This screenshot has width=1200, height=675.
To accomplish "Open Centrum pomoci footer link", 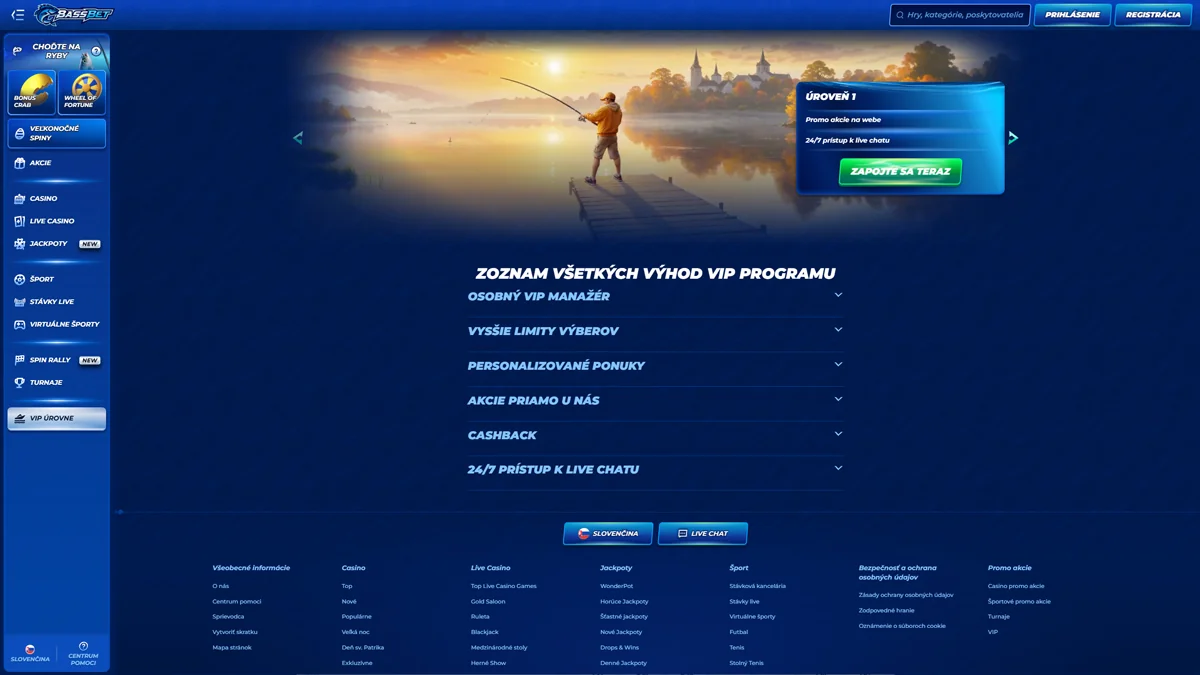I will 237,601.
